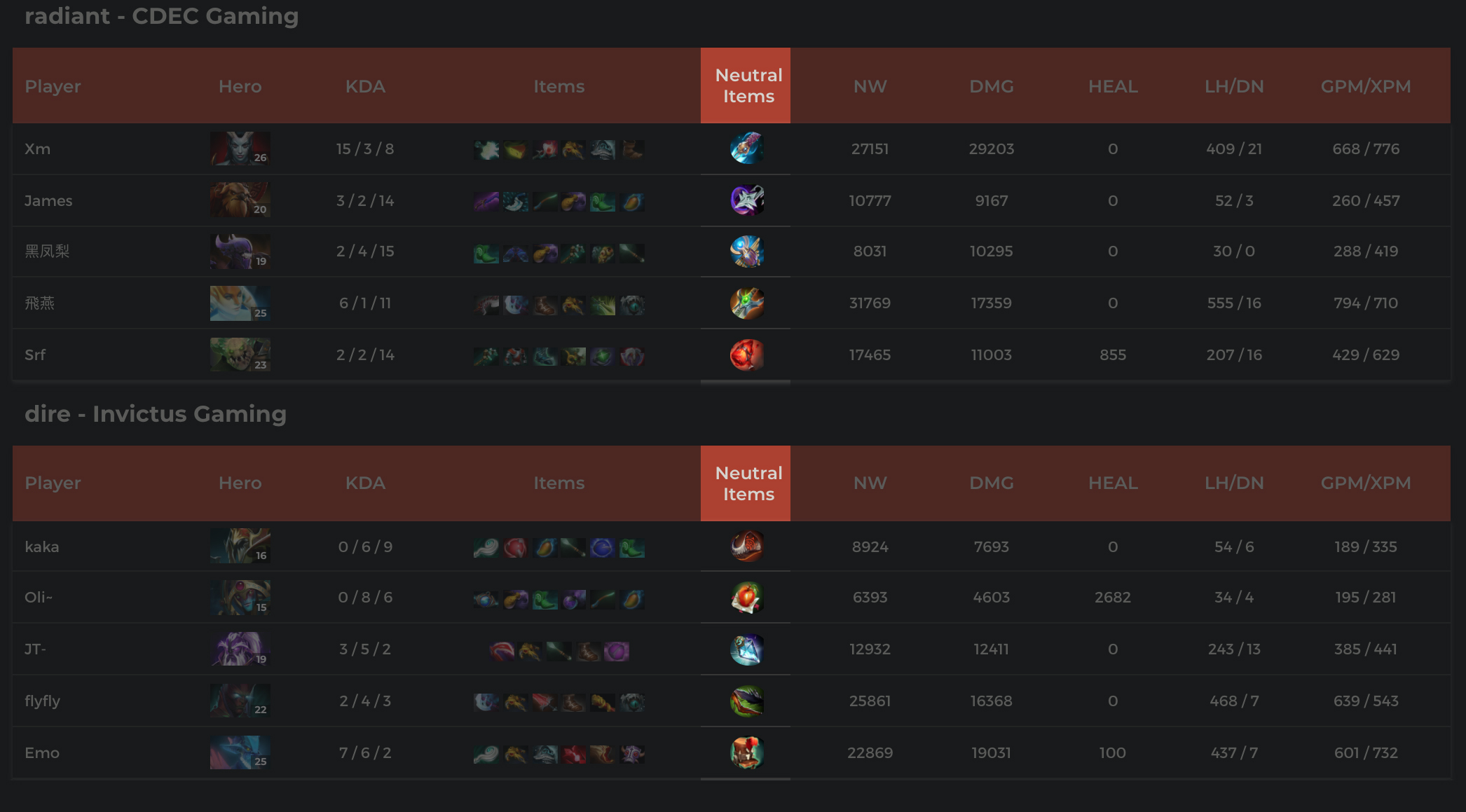Click the radiant table's NW column header
Viewport: 1466px width, 812px height.
point(870,86)
